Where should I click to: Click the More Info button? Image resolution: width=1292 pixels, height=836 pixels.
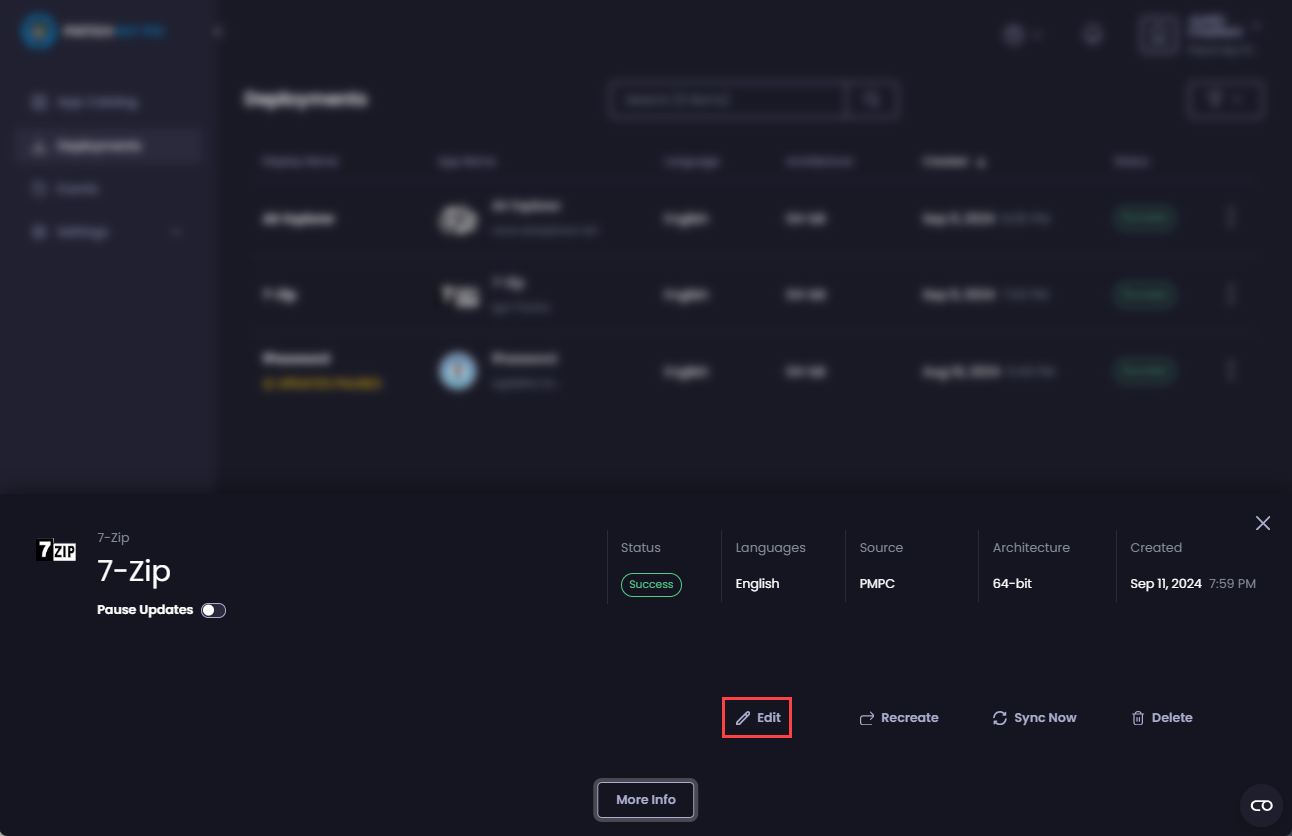click(645, 800)
